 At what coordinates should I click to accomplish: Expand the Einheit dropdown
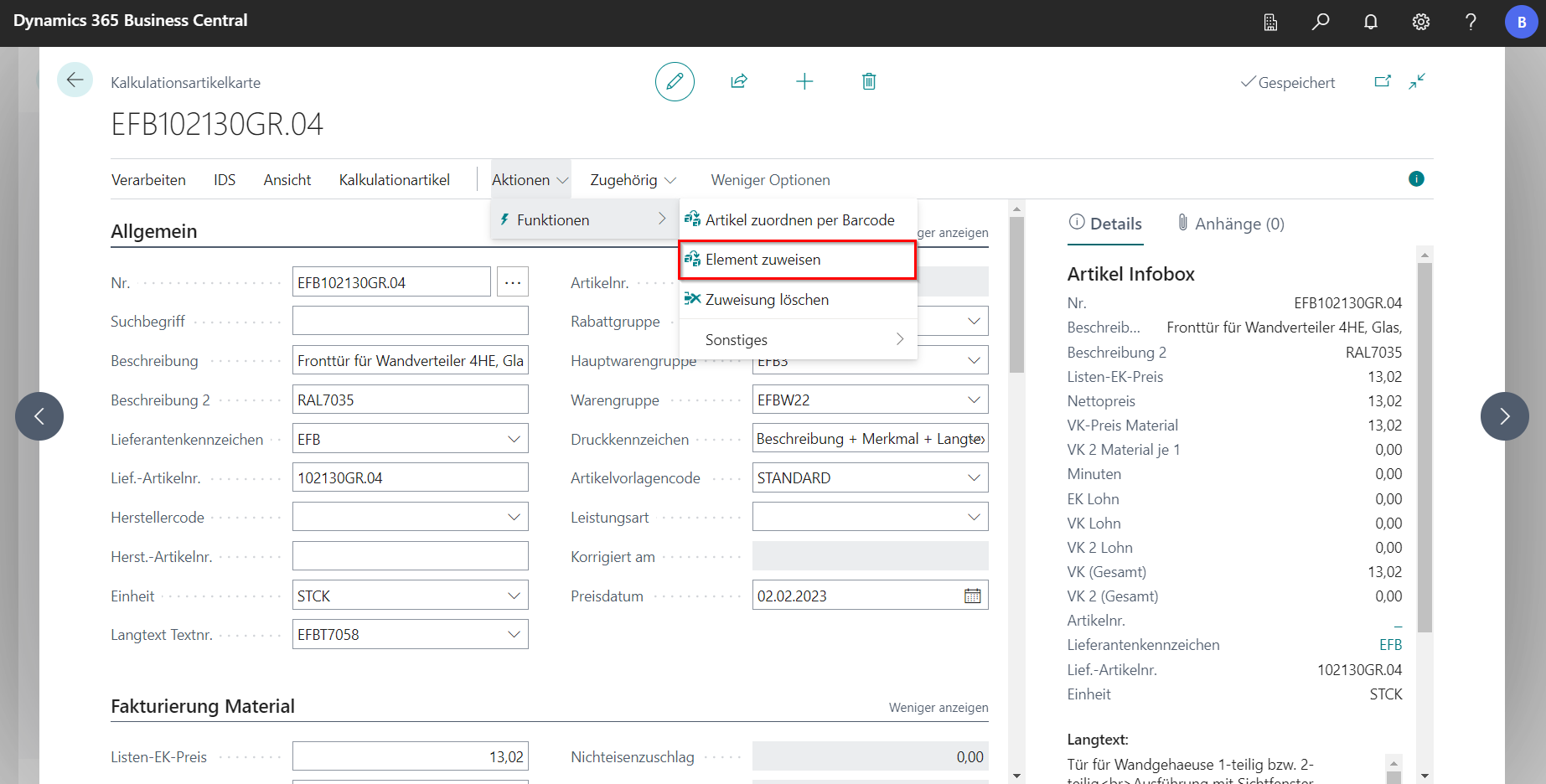[x=514, y=596]
